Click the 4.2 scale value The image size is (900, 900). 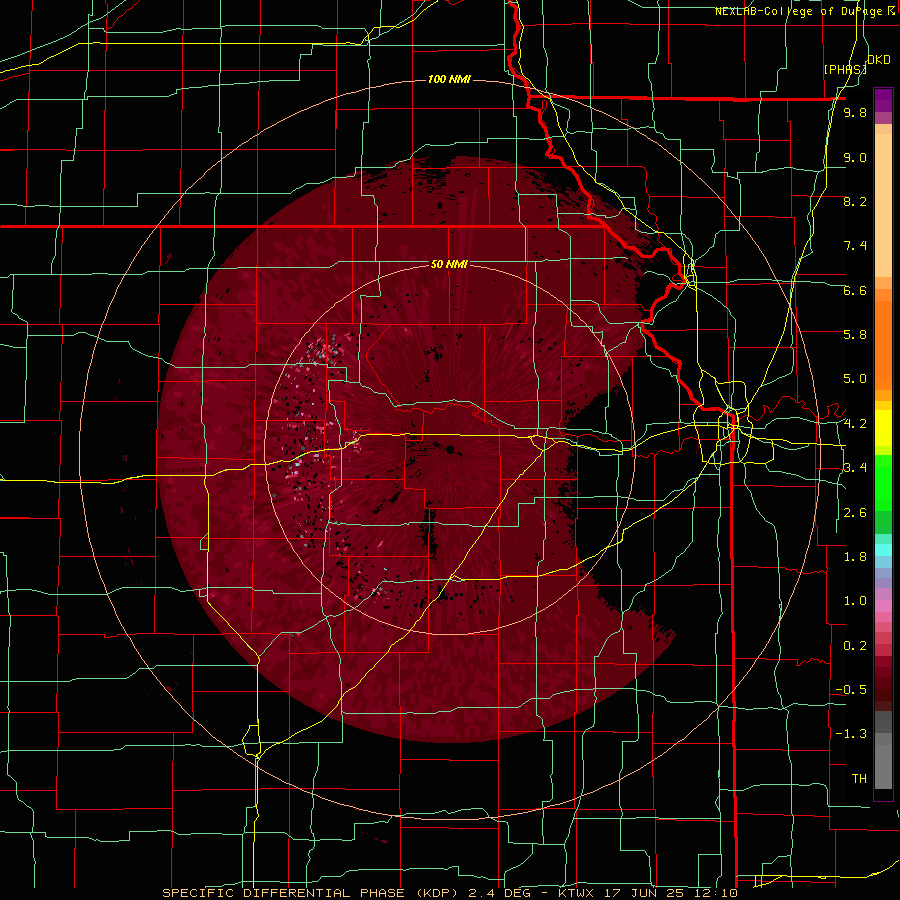tap(855, 424)
